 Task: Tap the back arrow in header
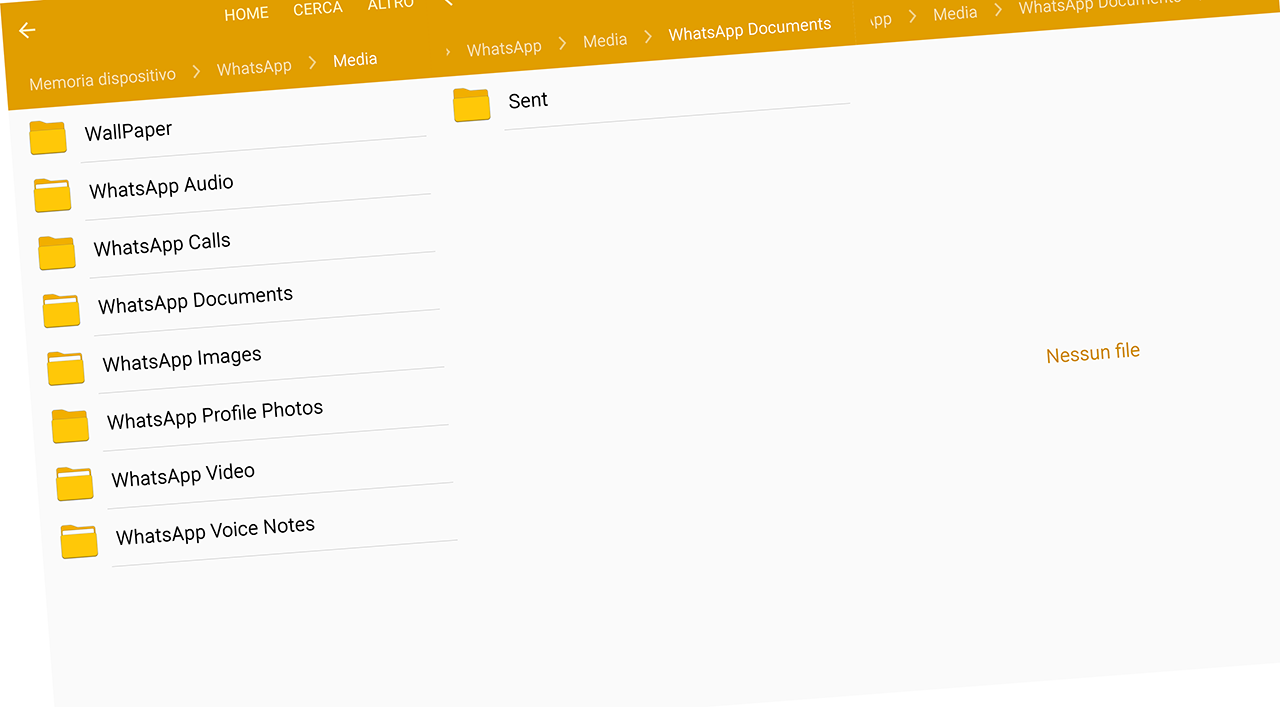[27, 31]
